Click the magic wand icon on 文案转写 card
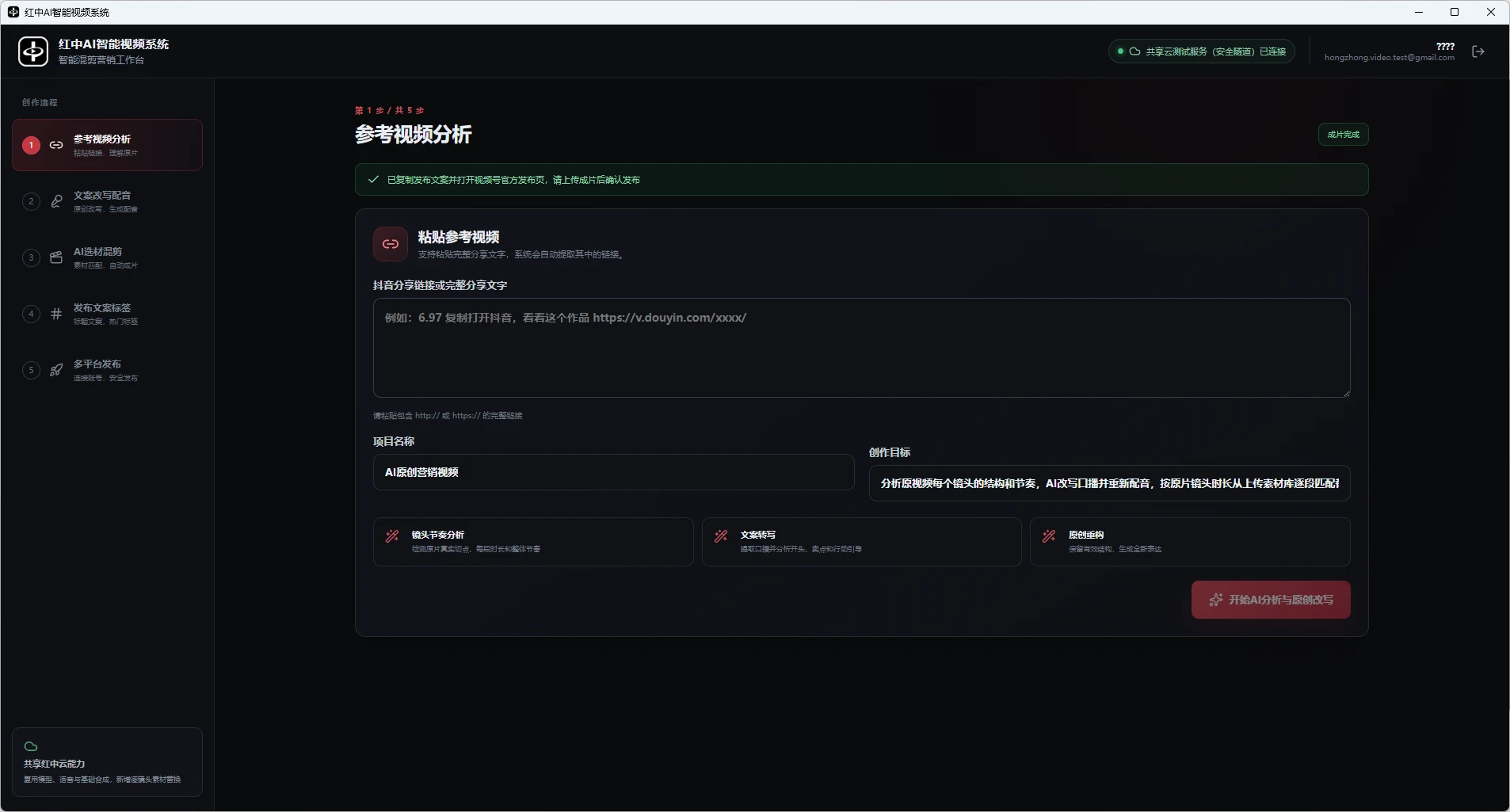This screenshot has height=812, width=1510. pyautogui.click(x=721, y=536)
